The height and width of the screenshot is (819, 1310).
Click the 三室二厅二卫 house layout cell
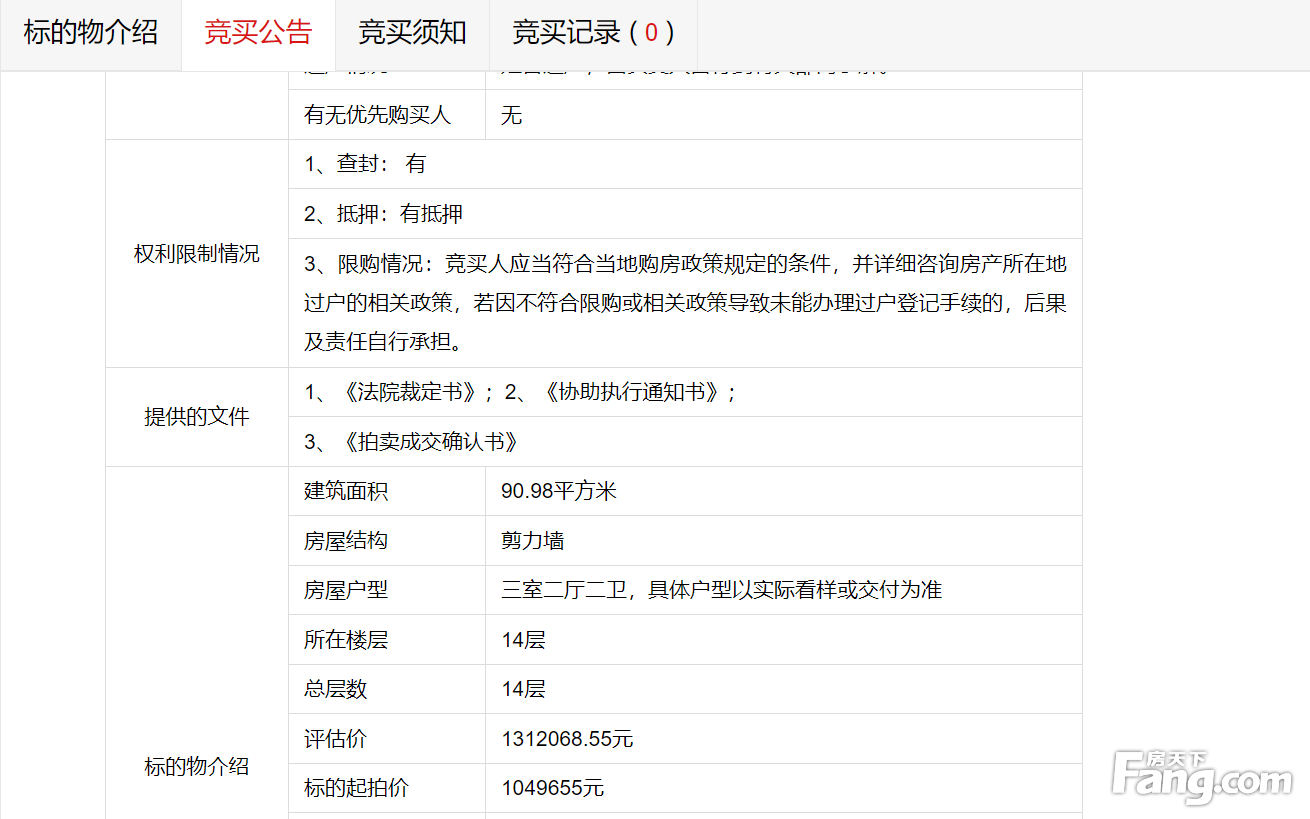click(x=721, y=590)
